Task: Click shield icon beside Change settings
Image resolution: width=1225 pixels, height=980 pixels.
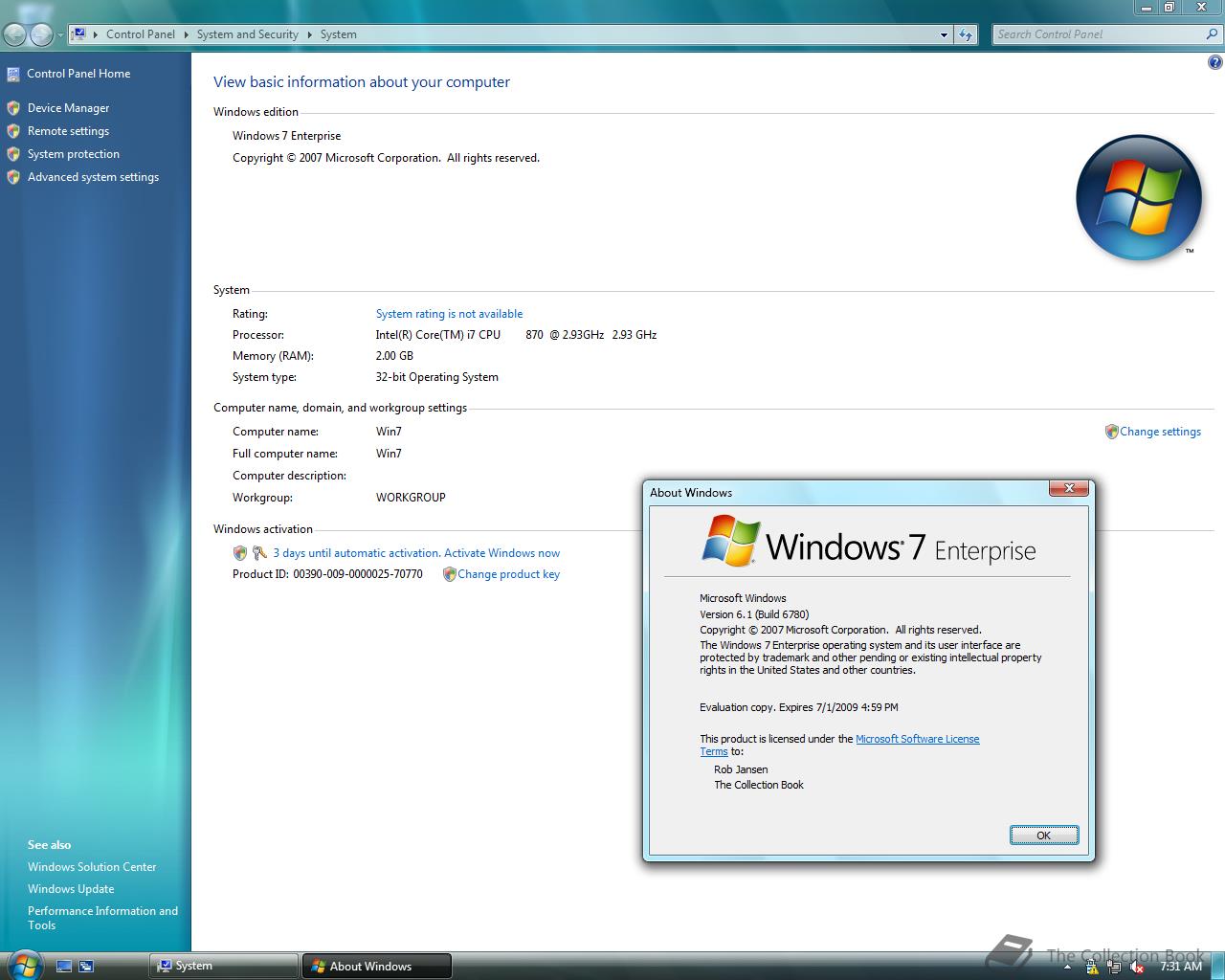Action: pos(1111,432)
